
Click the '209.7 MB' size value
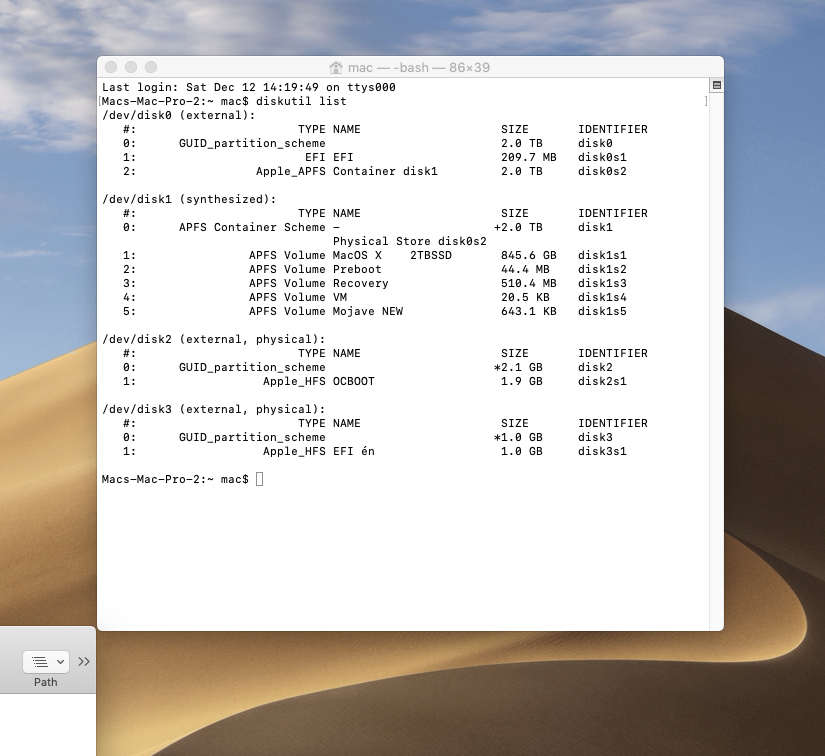coord(529,157)
